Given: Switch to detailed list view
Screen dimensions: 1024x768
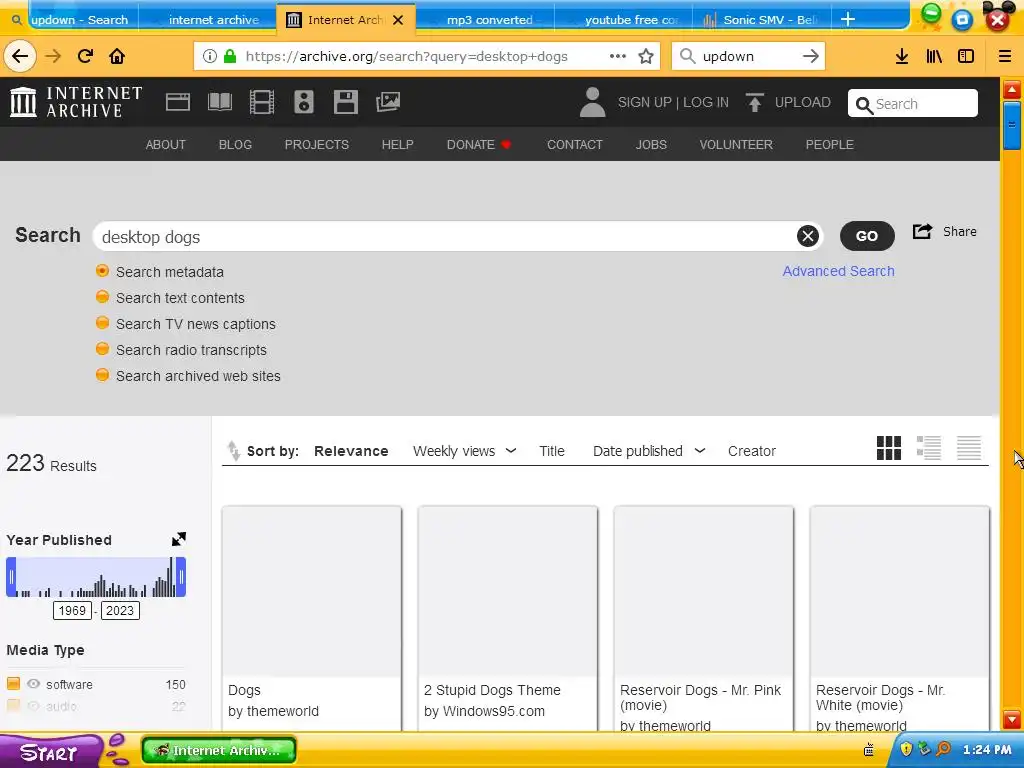Looking at the screenshot, I should pos(929,448).
